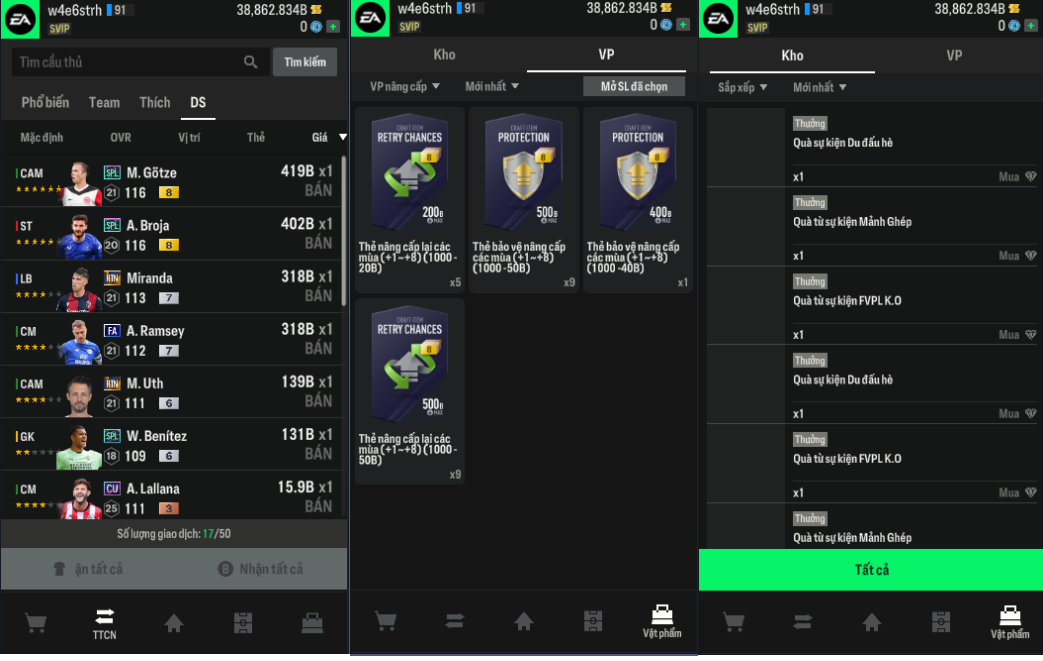Click the Mở SL đã chọn button
The width and height of the screenshot is (1043, 661).
point(634,86)
